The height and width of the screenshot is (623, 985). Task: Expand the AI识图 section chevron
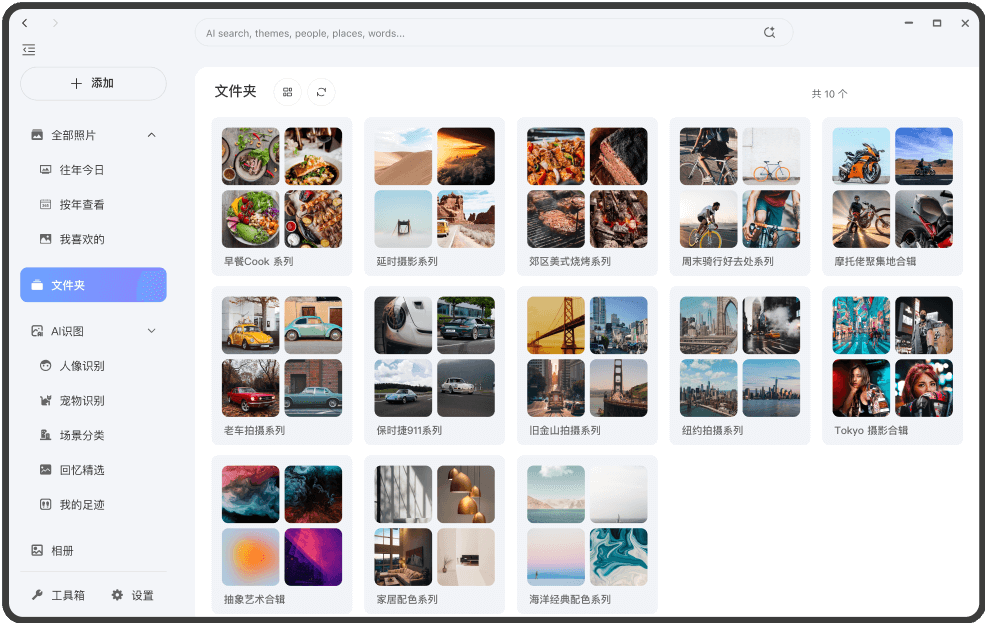pos(151,331)
